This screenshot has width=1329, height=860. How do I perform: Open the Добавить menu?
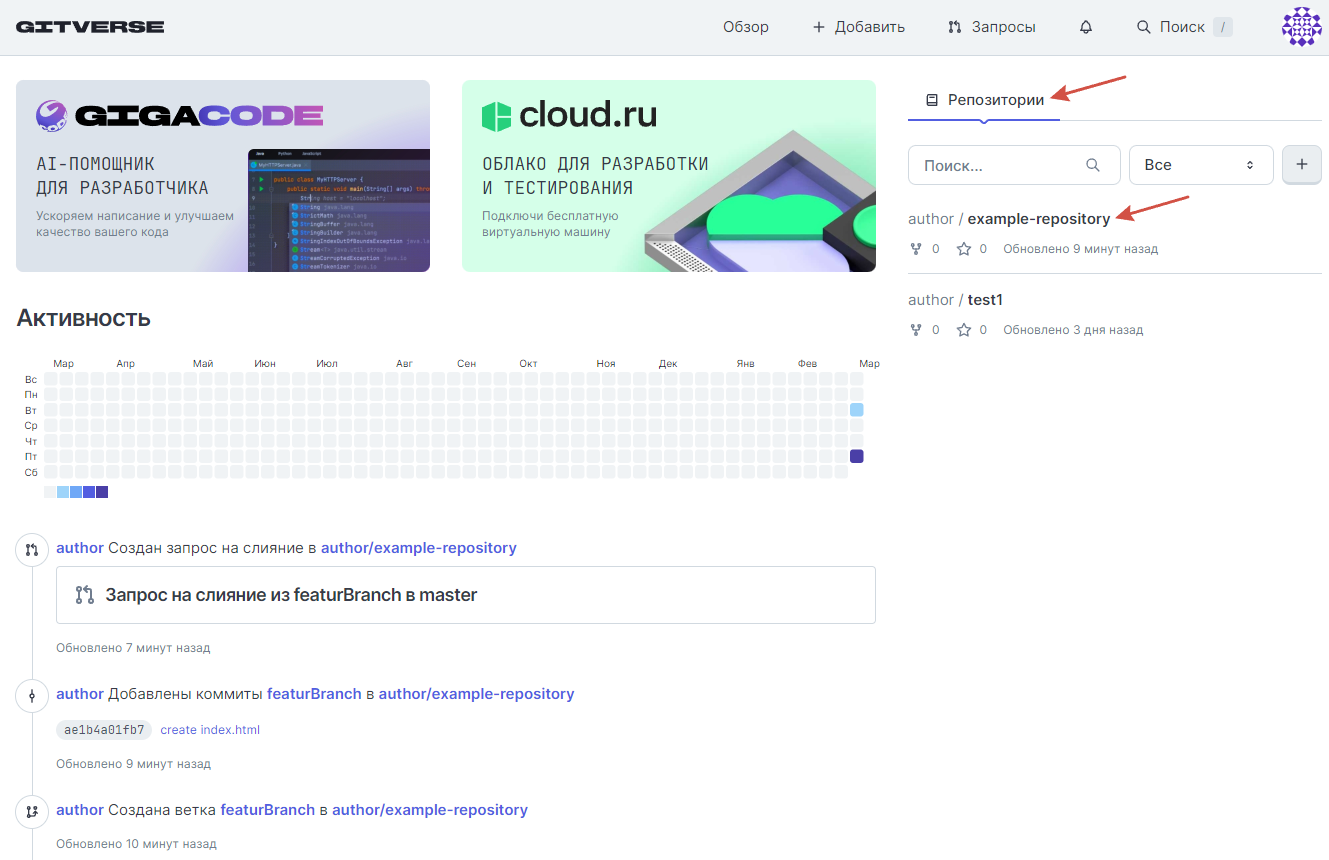[859, 27]
